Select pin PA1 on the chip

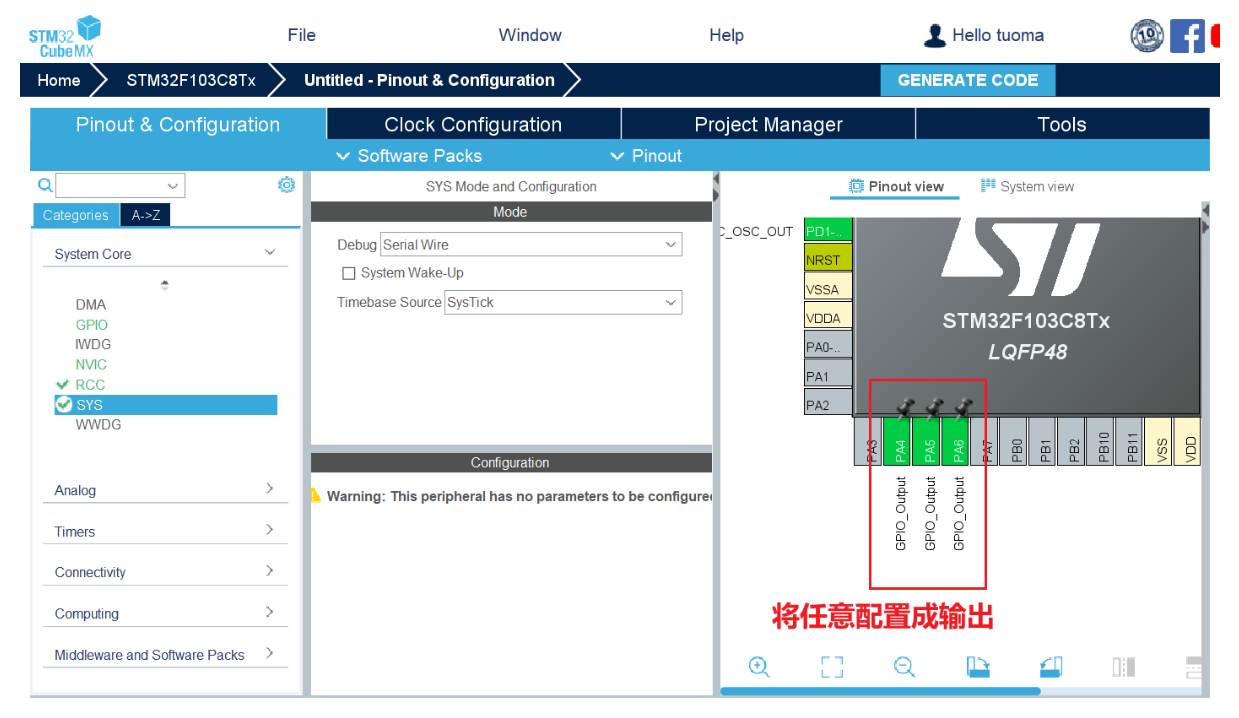tap(829, 376)
